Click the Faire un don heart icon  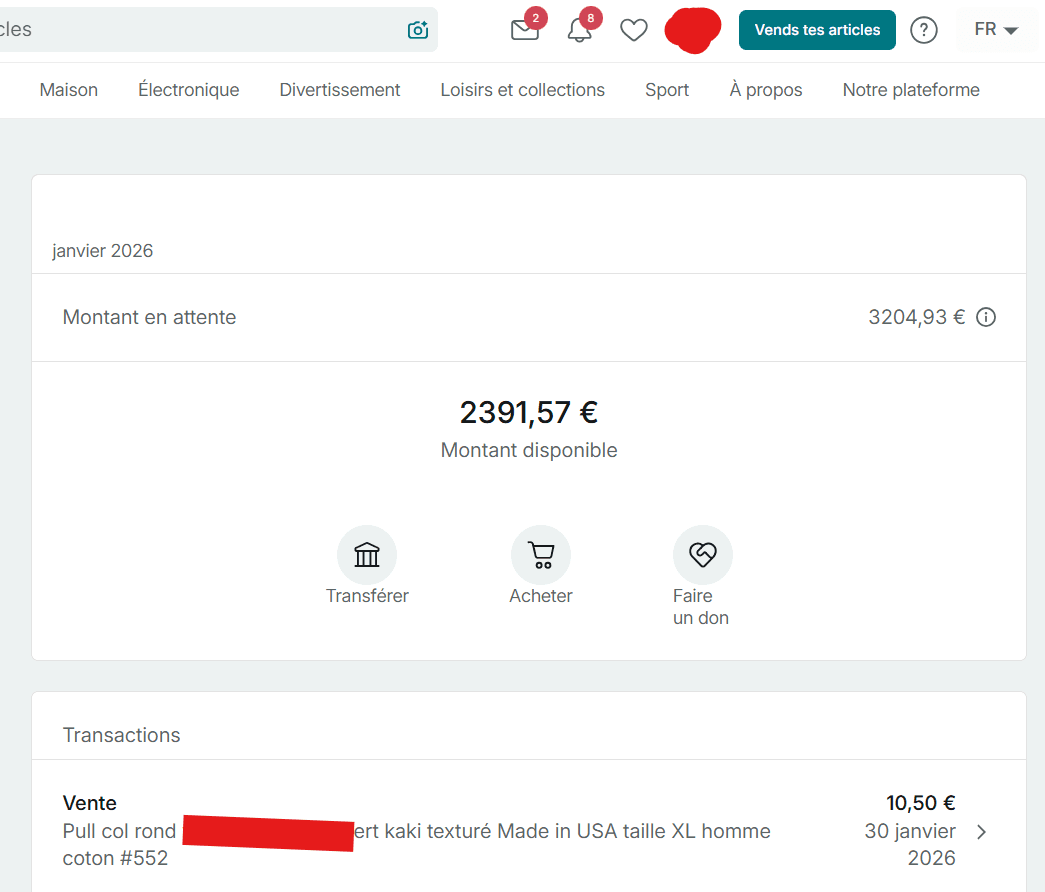[702, 555]
